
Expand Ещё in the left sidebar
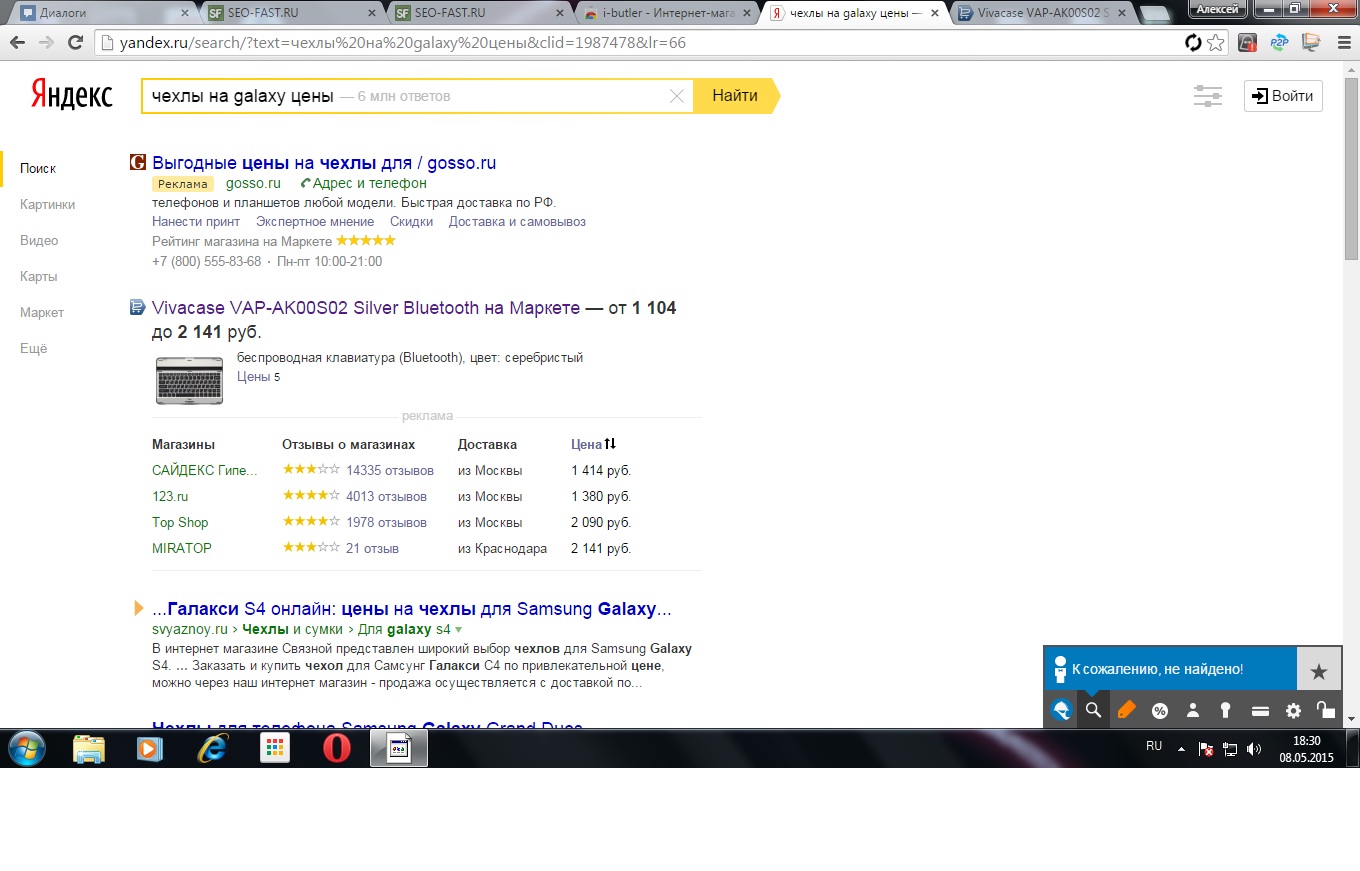pyautogui.click(x=33, y=348)
